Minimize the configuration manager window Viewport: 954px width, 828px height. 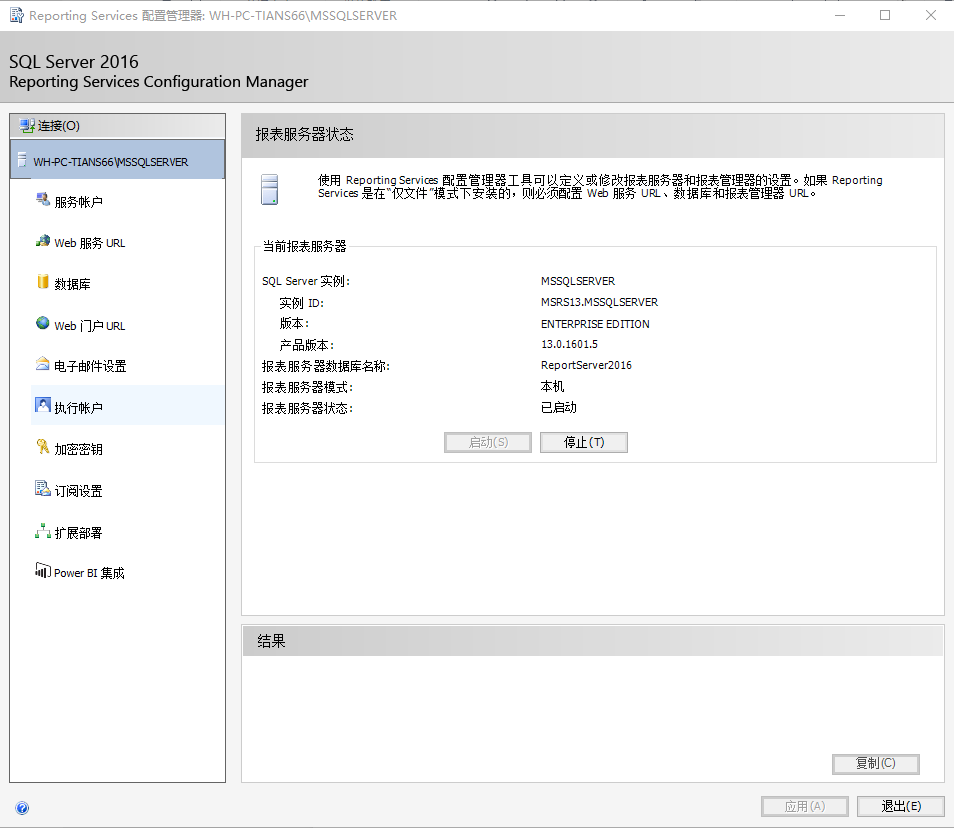point(840,15)
